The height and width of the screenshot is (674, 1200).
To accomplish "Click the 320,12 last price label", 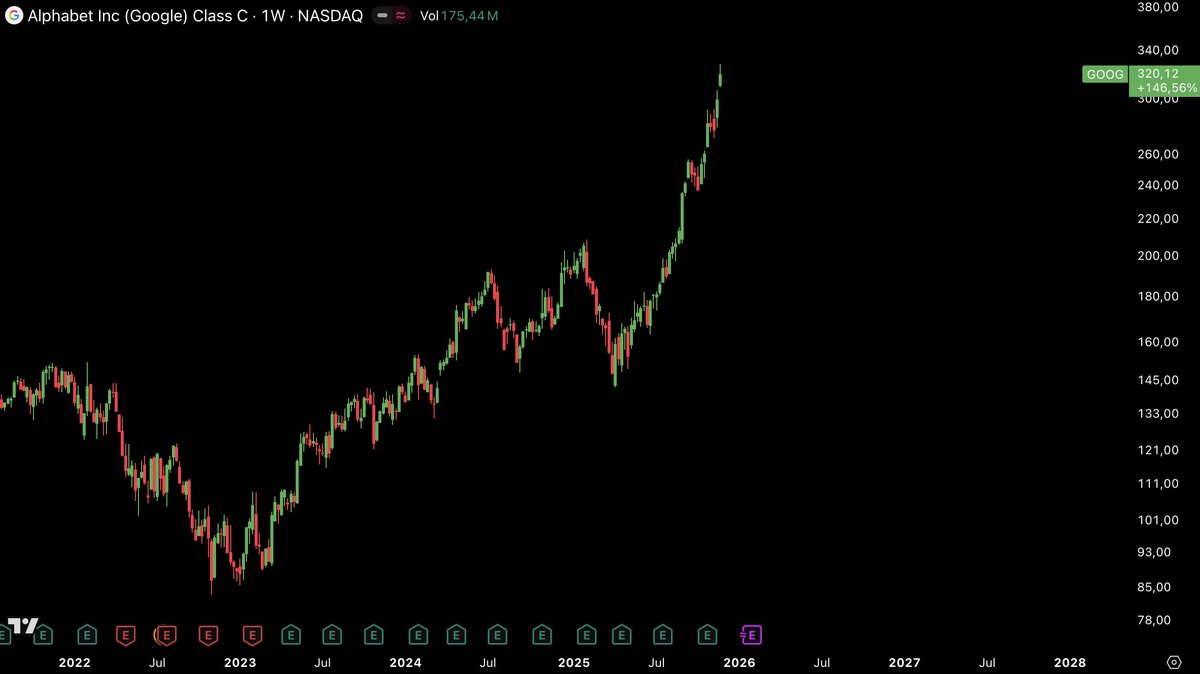I will (x=1159, y=73).
